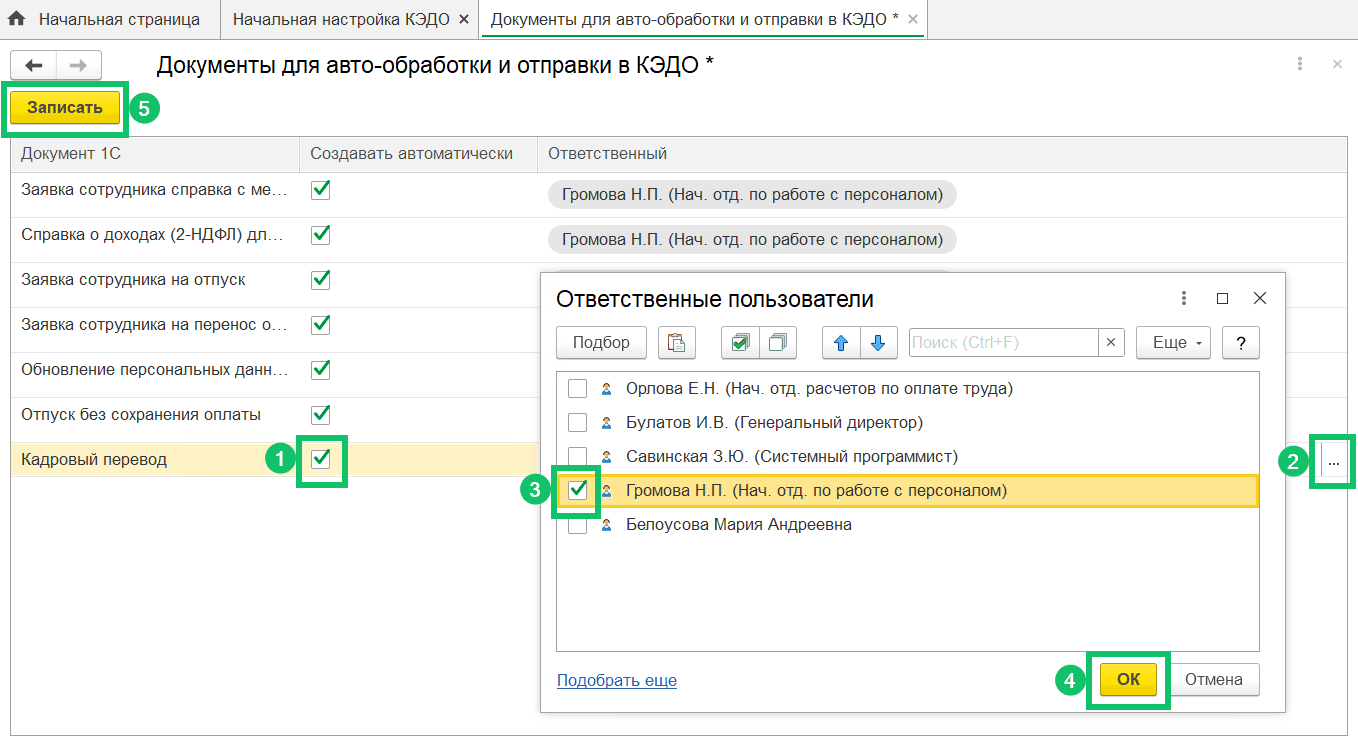This screenshot has height=745, width=1358.
Task: Click the Записать button
Action: pos(65,108)
